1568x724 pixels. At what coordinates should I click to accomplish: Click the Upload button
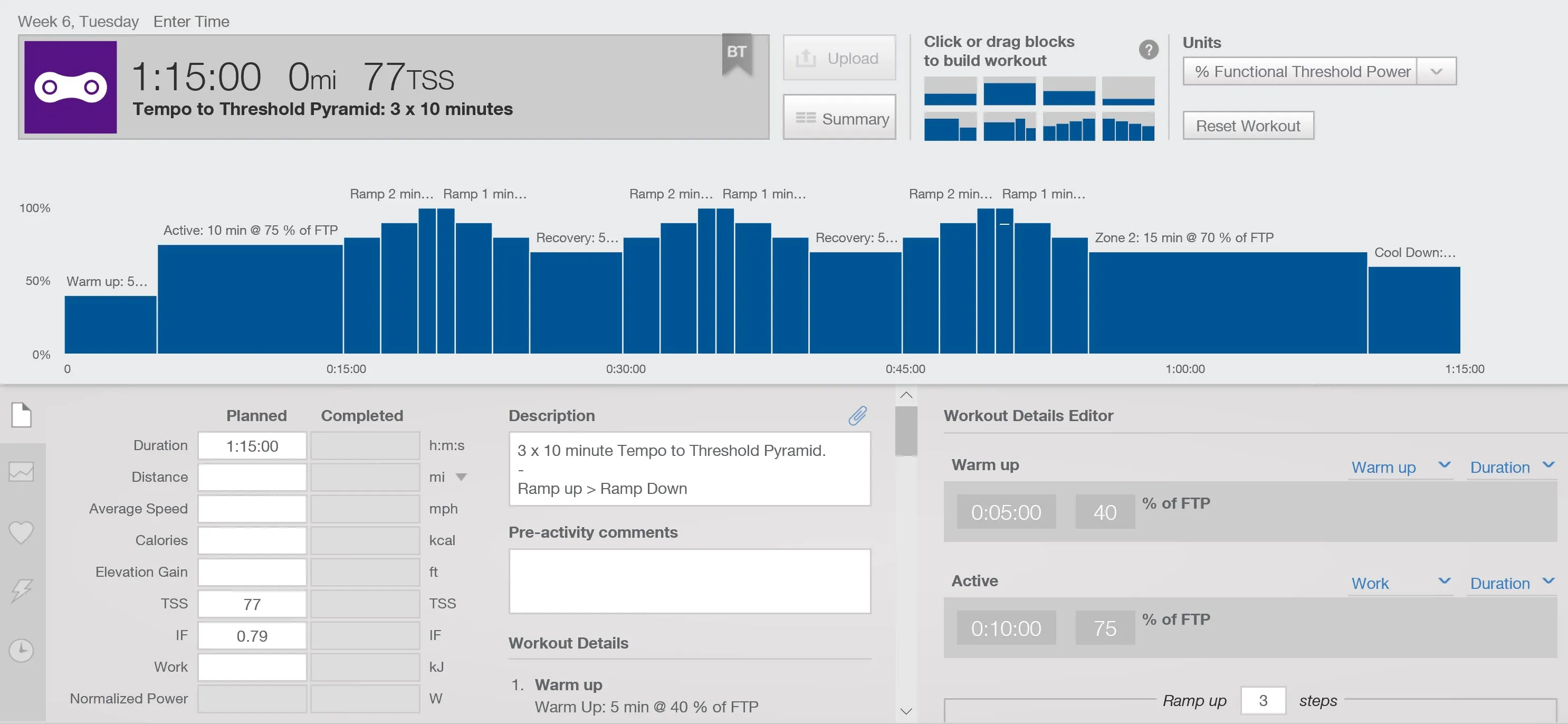point(839,58)
